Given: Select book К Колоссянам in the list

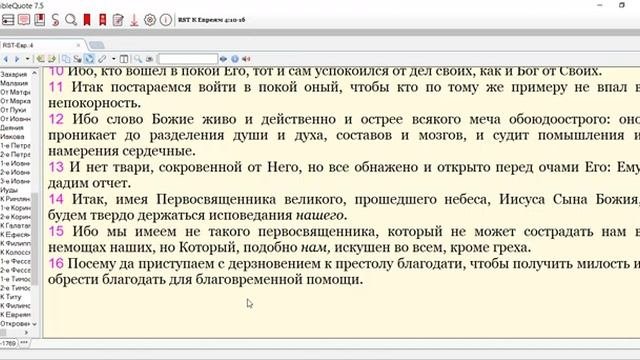Looking at the screenshot, I should coord(15,252).
